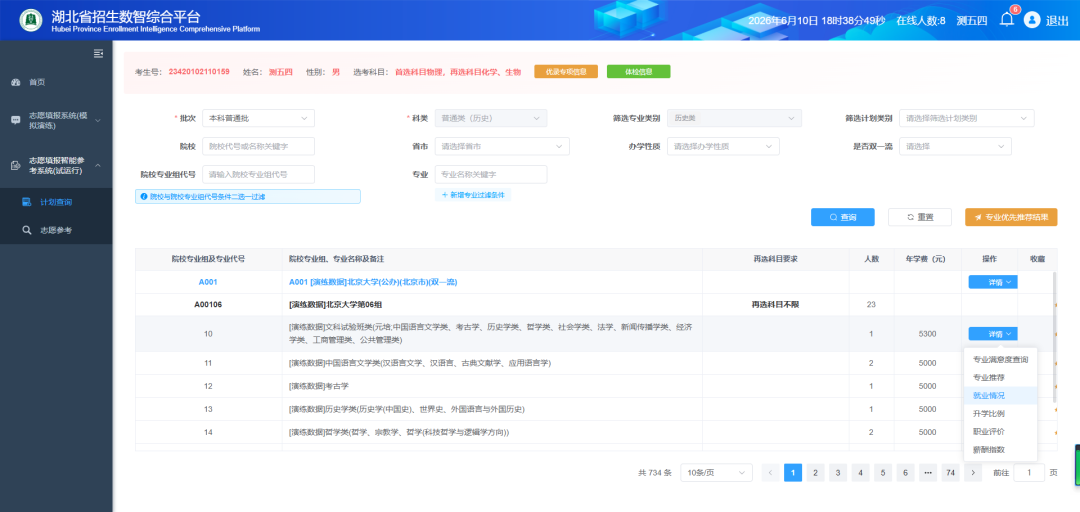Screen dimensions: 1080x512
Task: Open 详情 dropdown in row 10
Action: coord(993,334)
